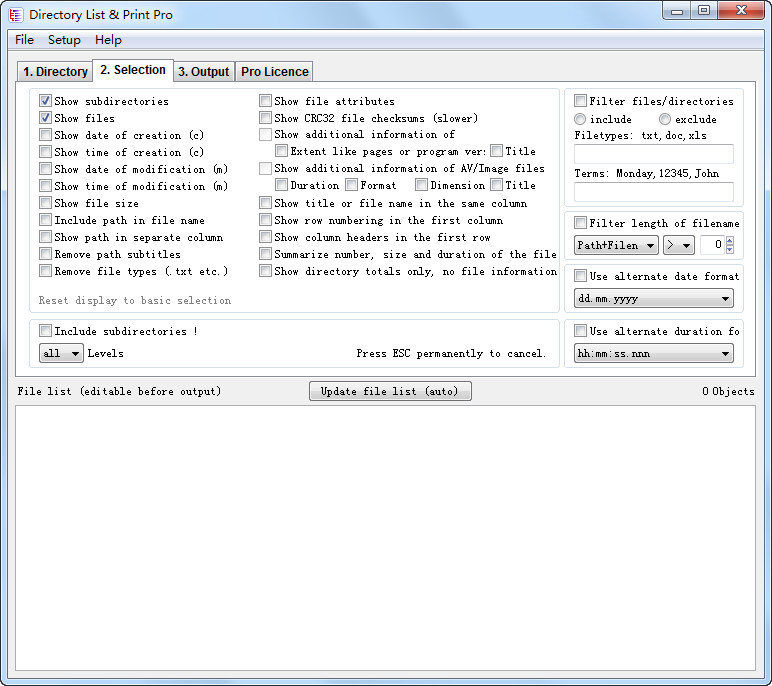
Task: Select the exclude radio button
Action: point(665,119)
